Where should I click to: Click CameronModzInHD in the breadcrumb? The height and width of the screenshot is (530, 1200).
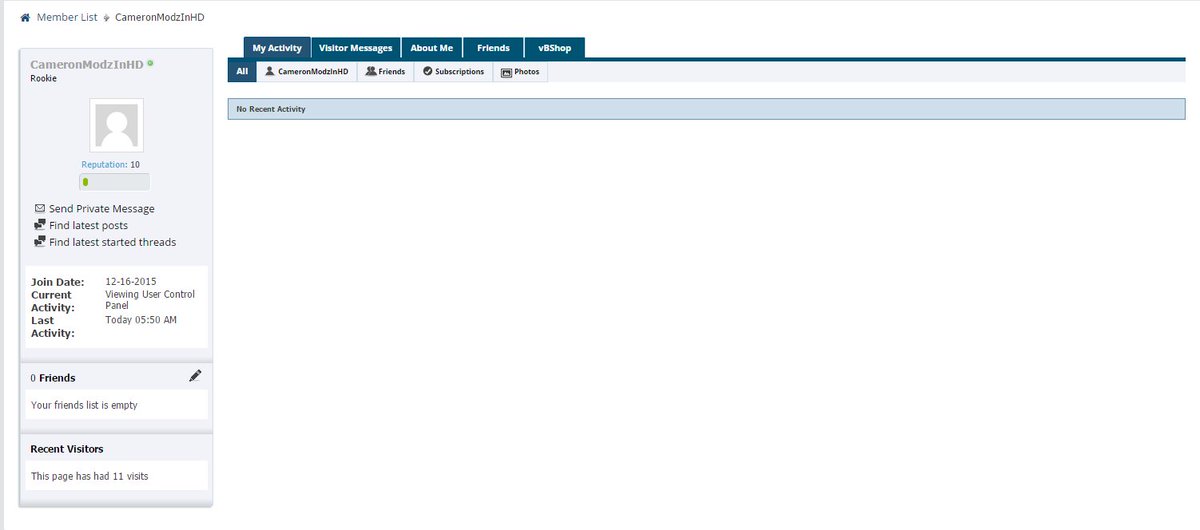coord(160,18)
